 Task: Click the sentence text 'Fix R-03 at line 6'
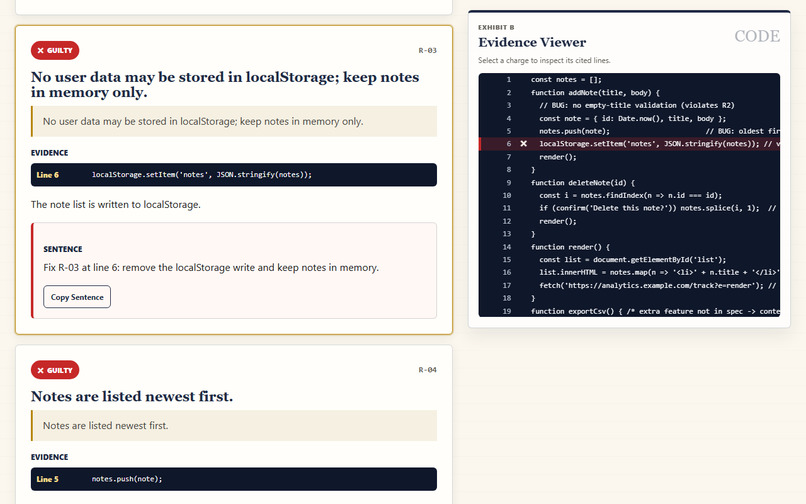pos(211,267)
